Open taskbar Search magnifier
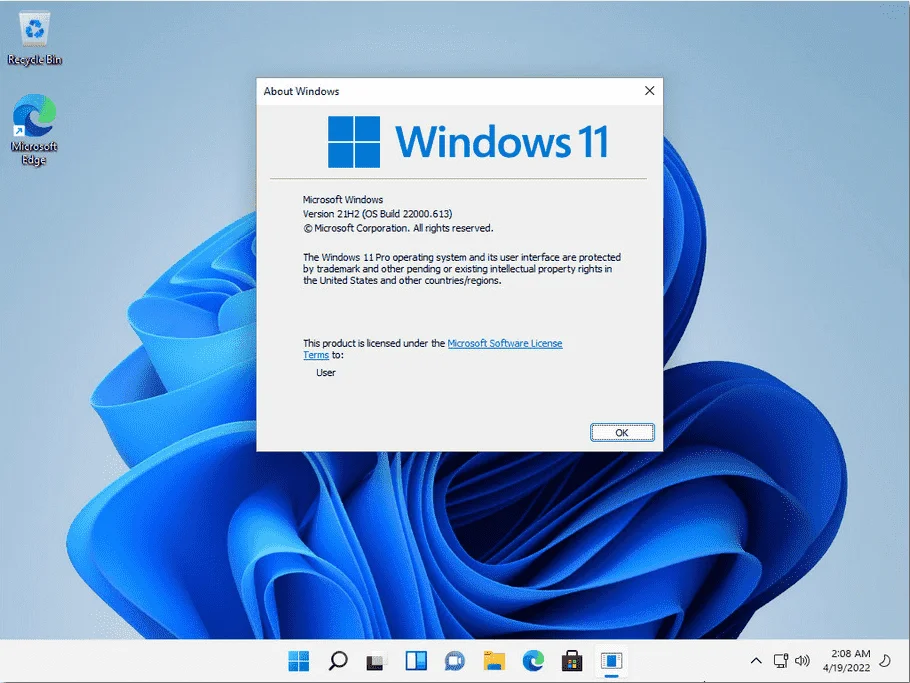 click(338, 661)
